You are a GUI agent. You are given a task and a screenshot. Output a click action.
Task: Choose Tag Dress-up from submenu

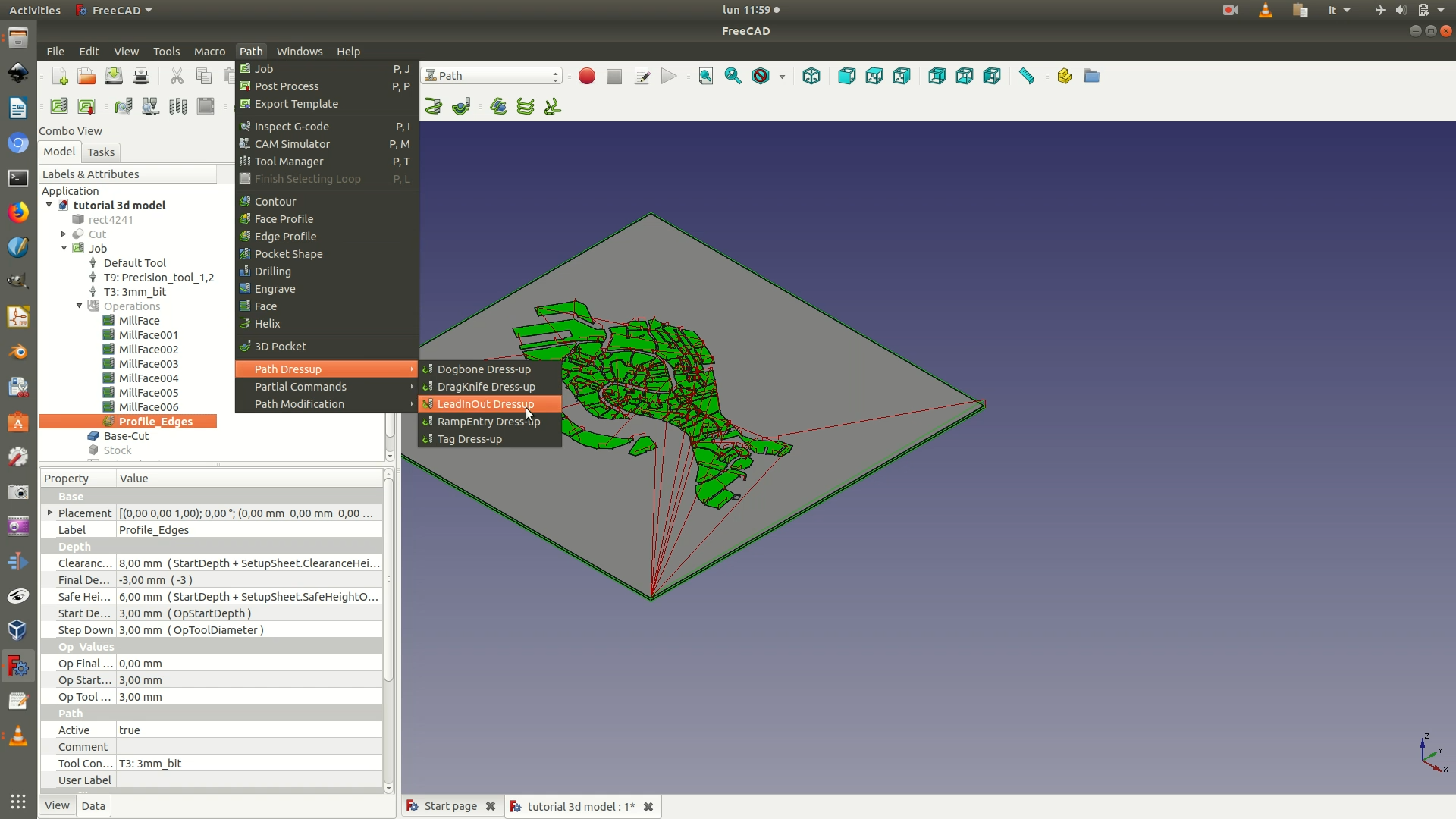[490, 439]
